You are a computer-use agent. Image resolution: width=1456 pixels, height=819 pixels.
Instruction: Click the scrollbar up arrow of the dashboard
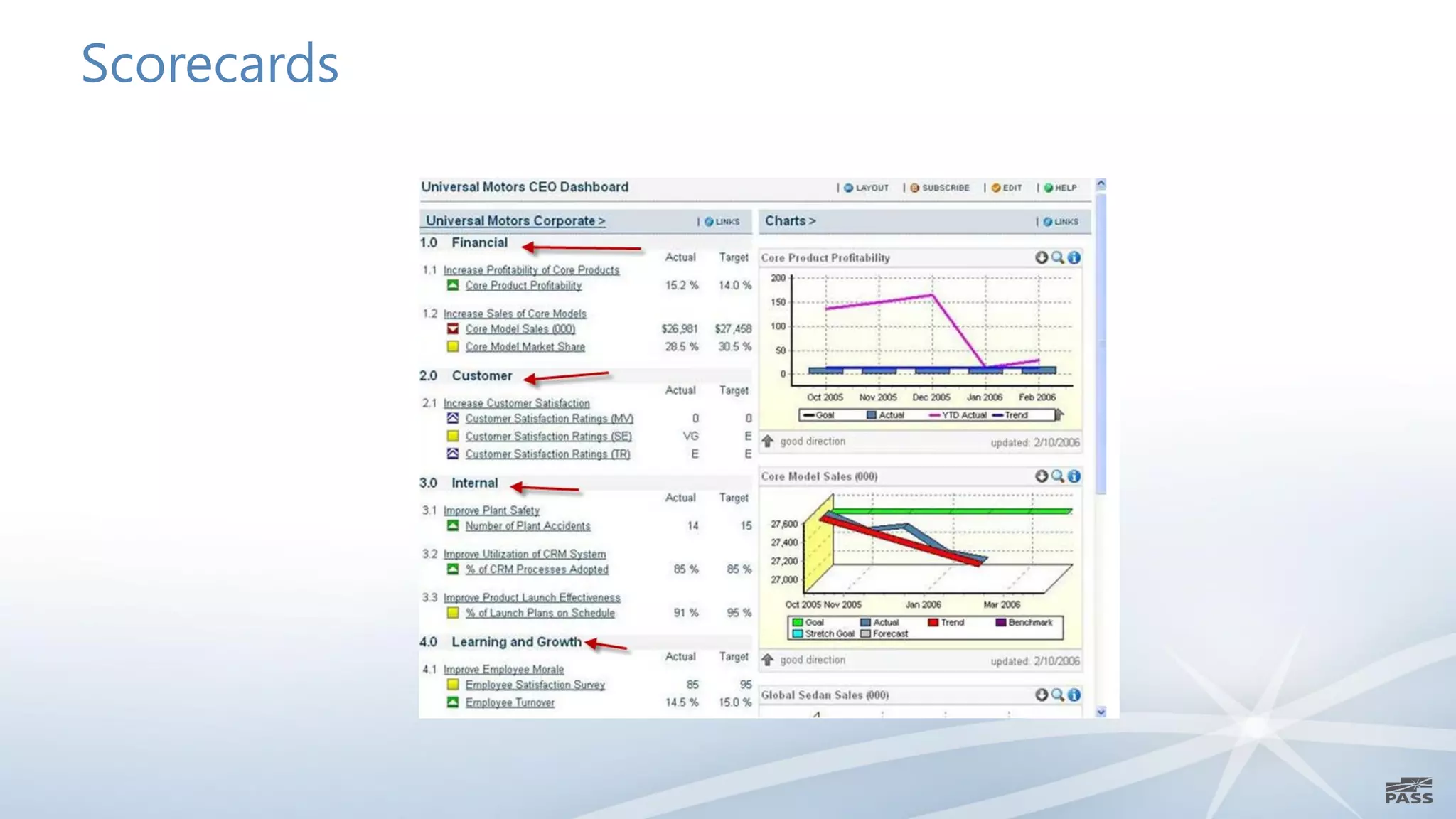pyautogui.click(x=1101, y=183)
